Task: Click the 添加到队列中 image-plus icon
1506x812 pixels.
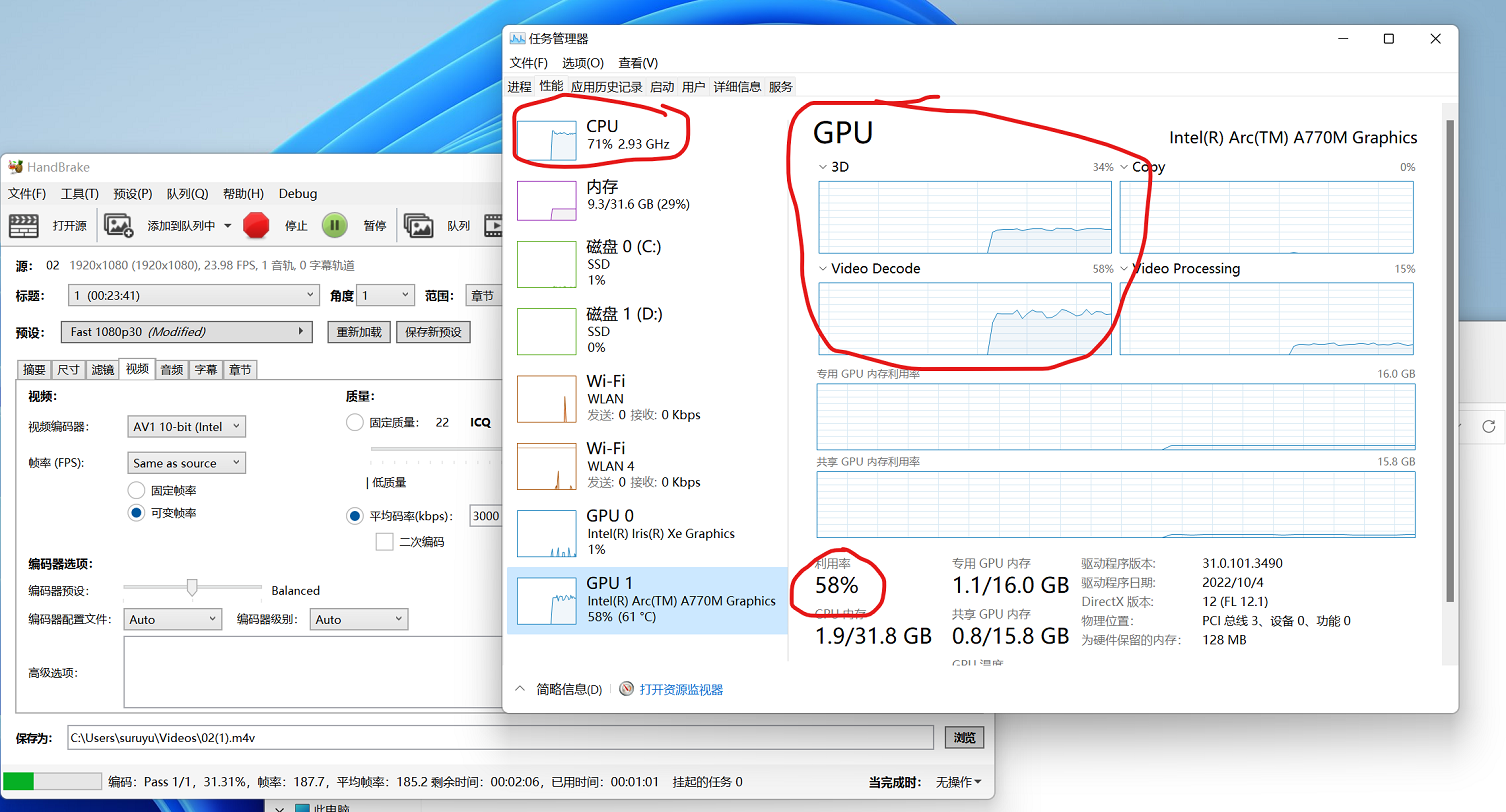Action: click(x=119, y=226)
